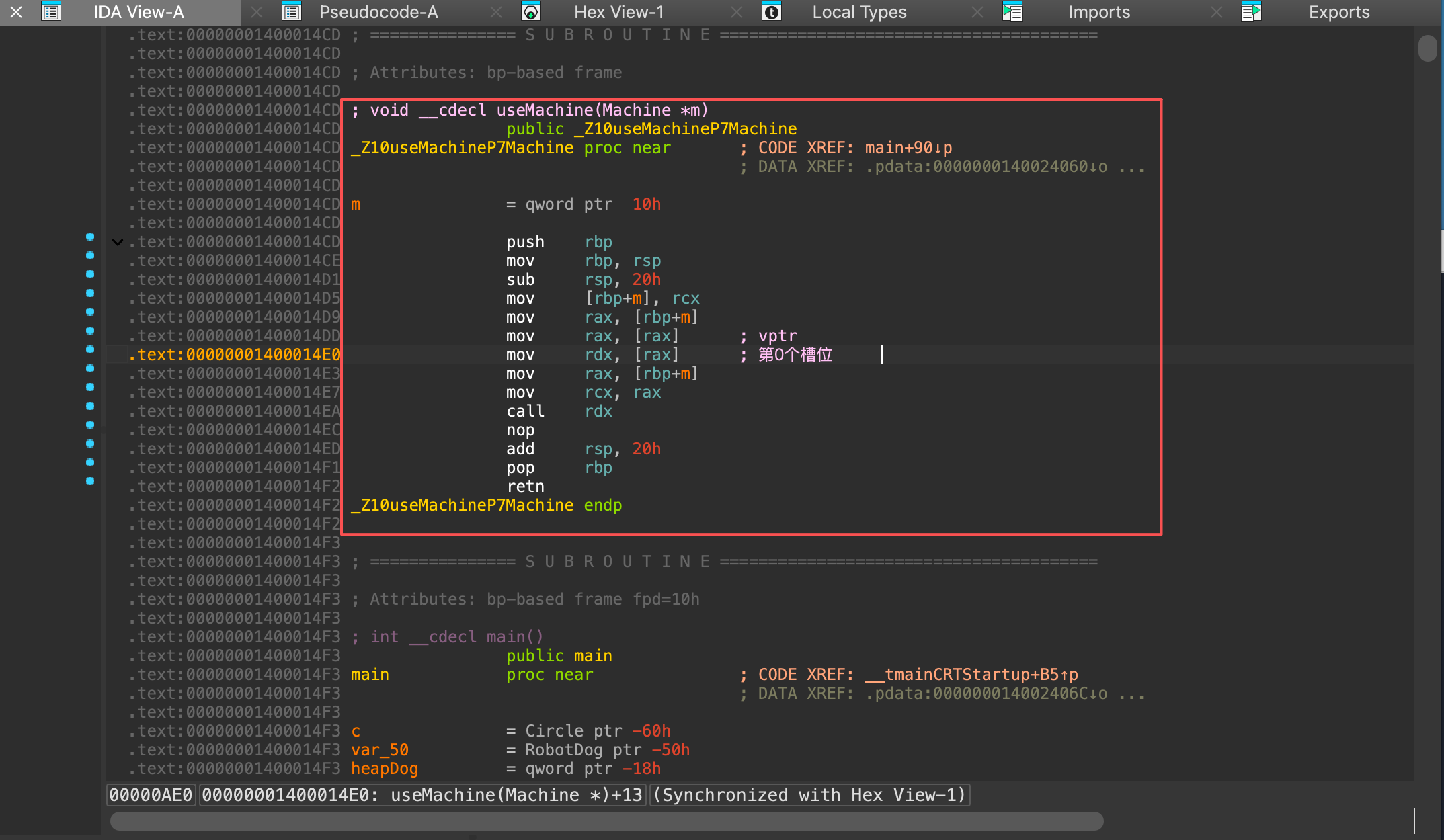Close the Pseudocode-A tab
Viewport: 1444px width, 840px height.
click(257, 12)
